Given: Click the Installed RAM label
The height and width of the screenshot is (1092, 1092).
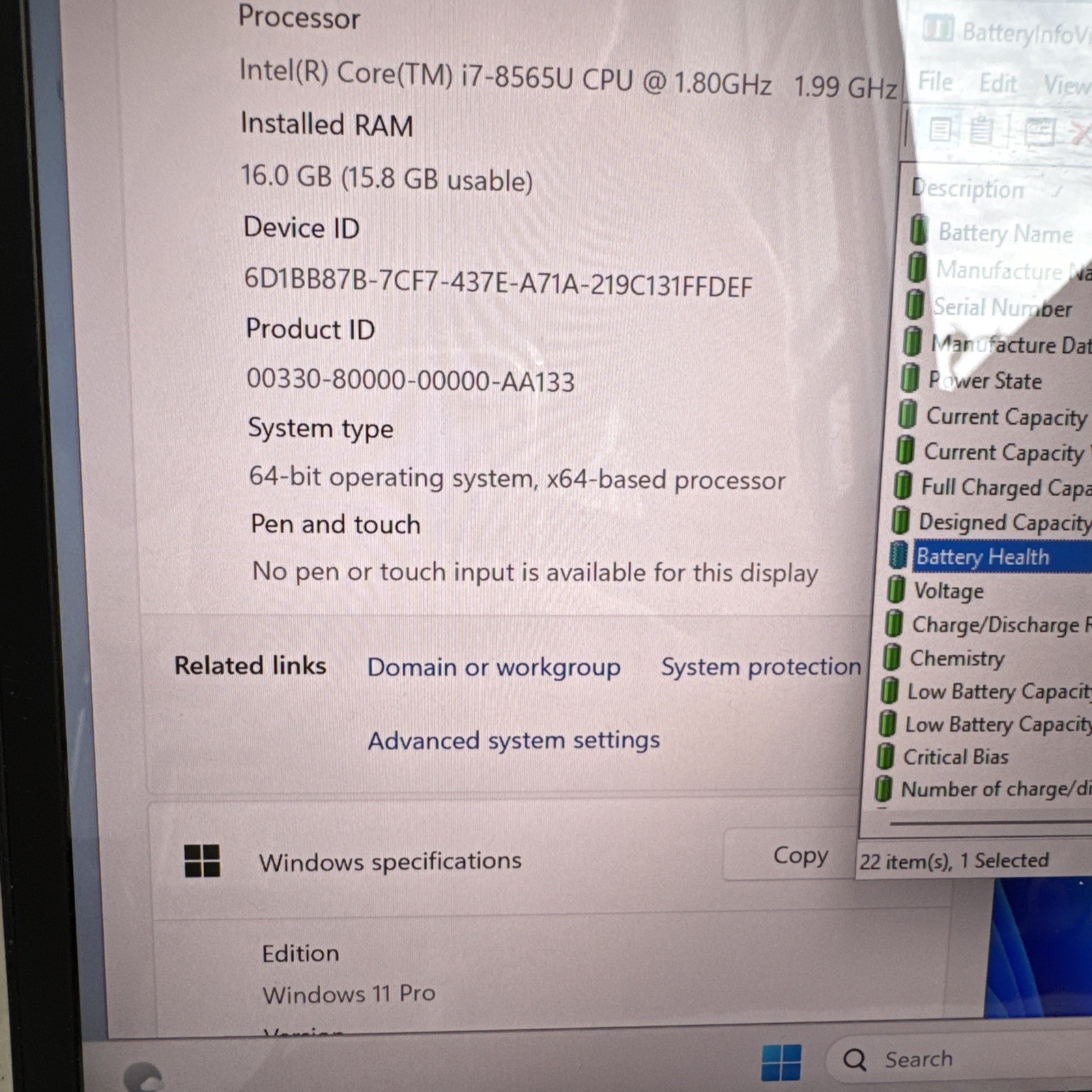Looking at the screenshot, I should click(327, 124).
